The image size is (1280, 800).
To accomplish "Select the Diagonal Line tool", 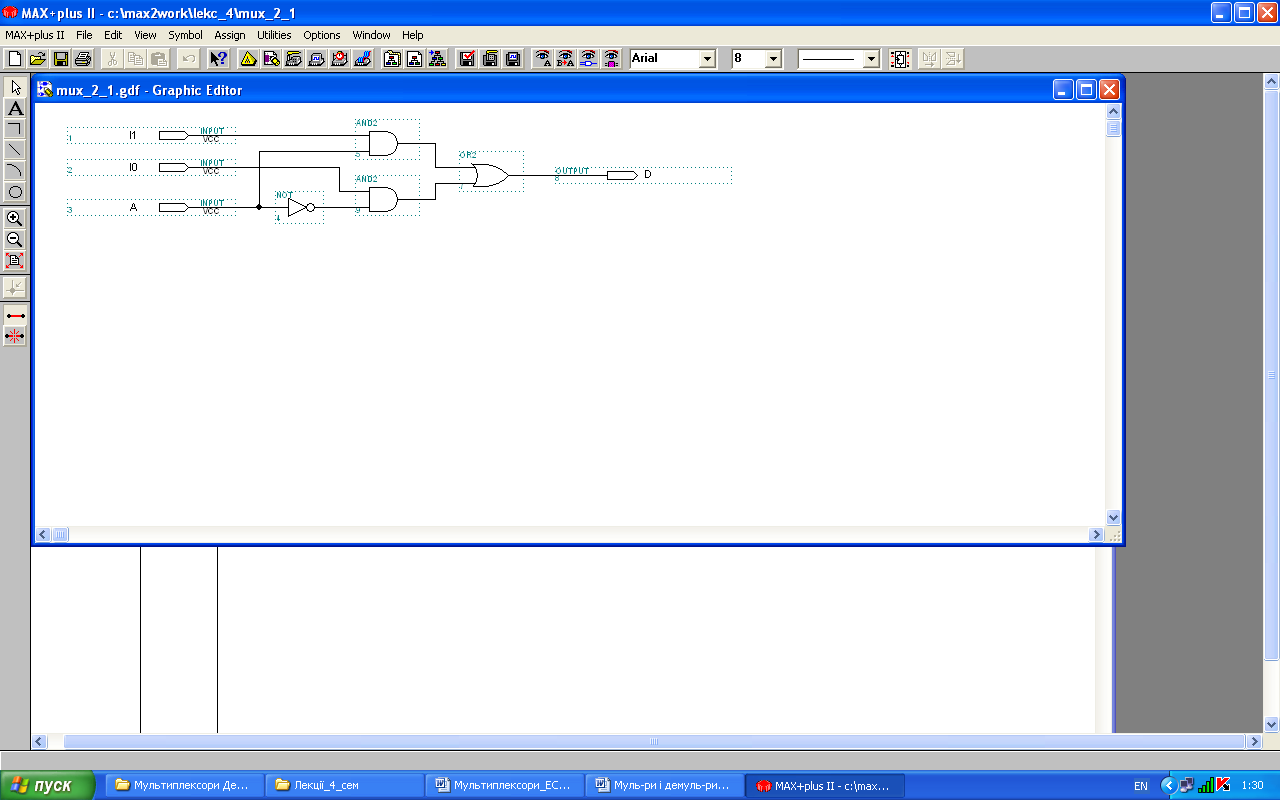I will click(x=15, y=150).
